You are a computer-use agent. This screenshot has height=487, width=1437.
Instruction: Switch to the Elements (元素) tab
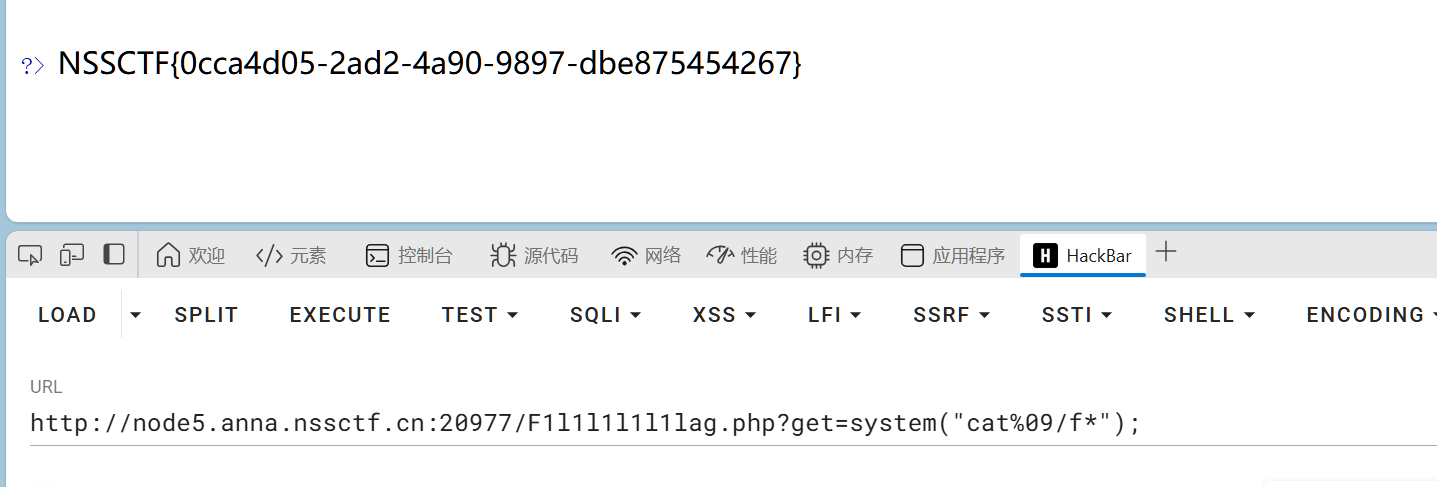[291, 256]
